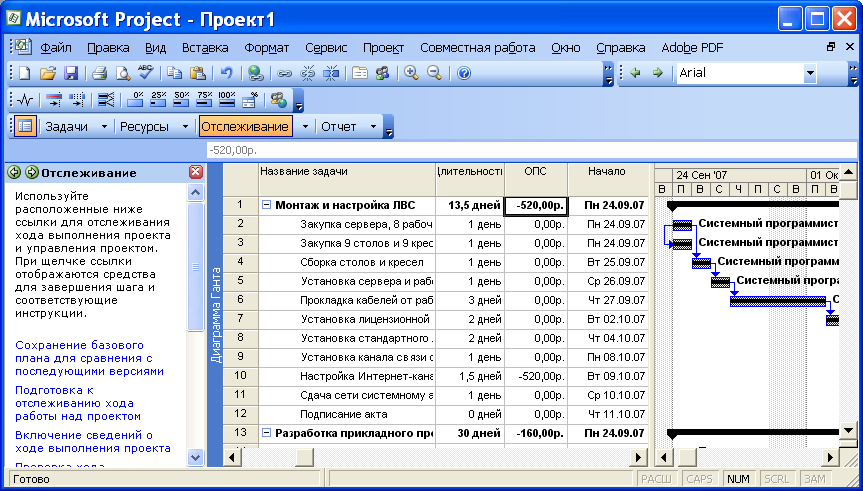Screen dimensions: 863x491
Task: Open the Правка menu
Action: [108, 48]
